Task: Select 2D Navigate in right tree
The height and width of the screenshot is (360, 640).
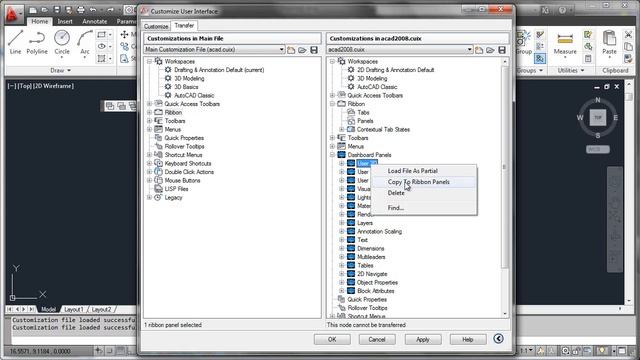Action: point(372,274)
